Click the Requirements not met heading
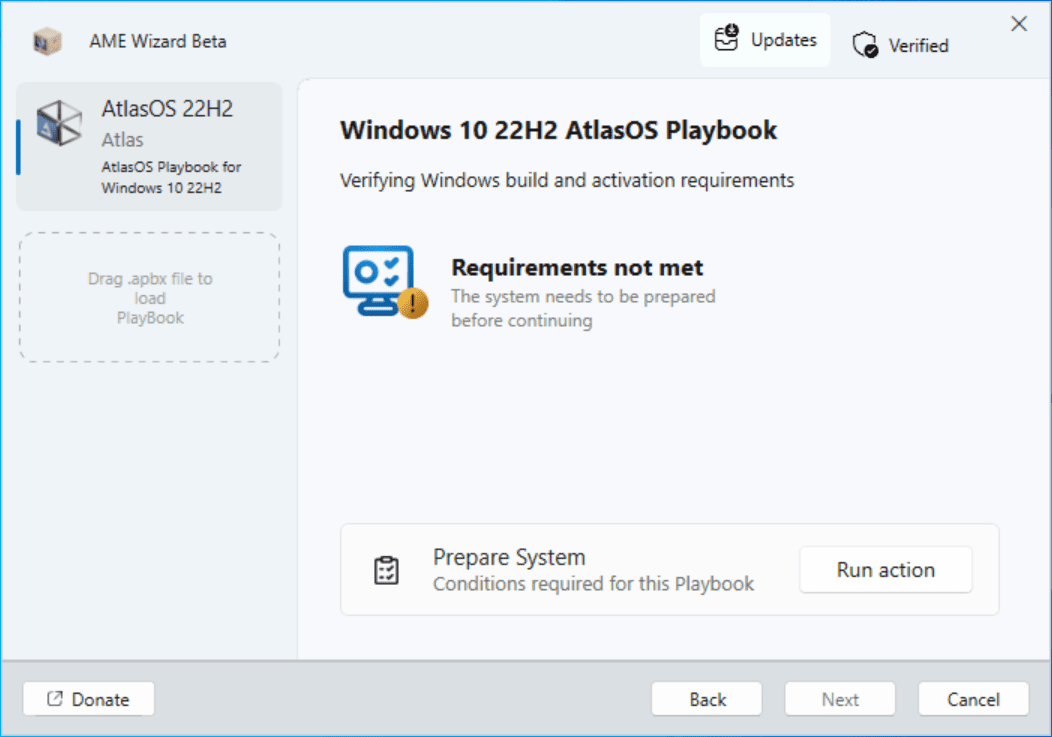Viewport: 1052px width, 737px height. pos(577,267)
